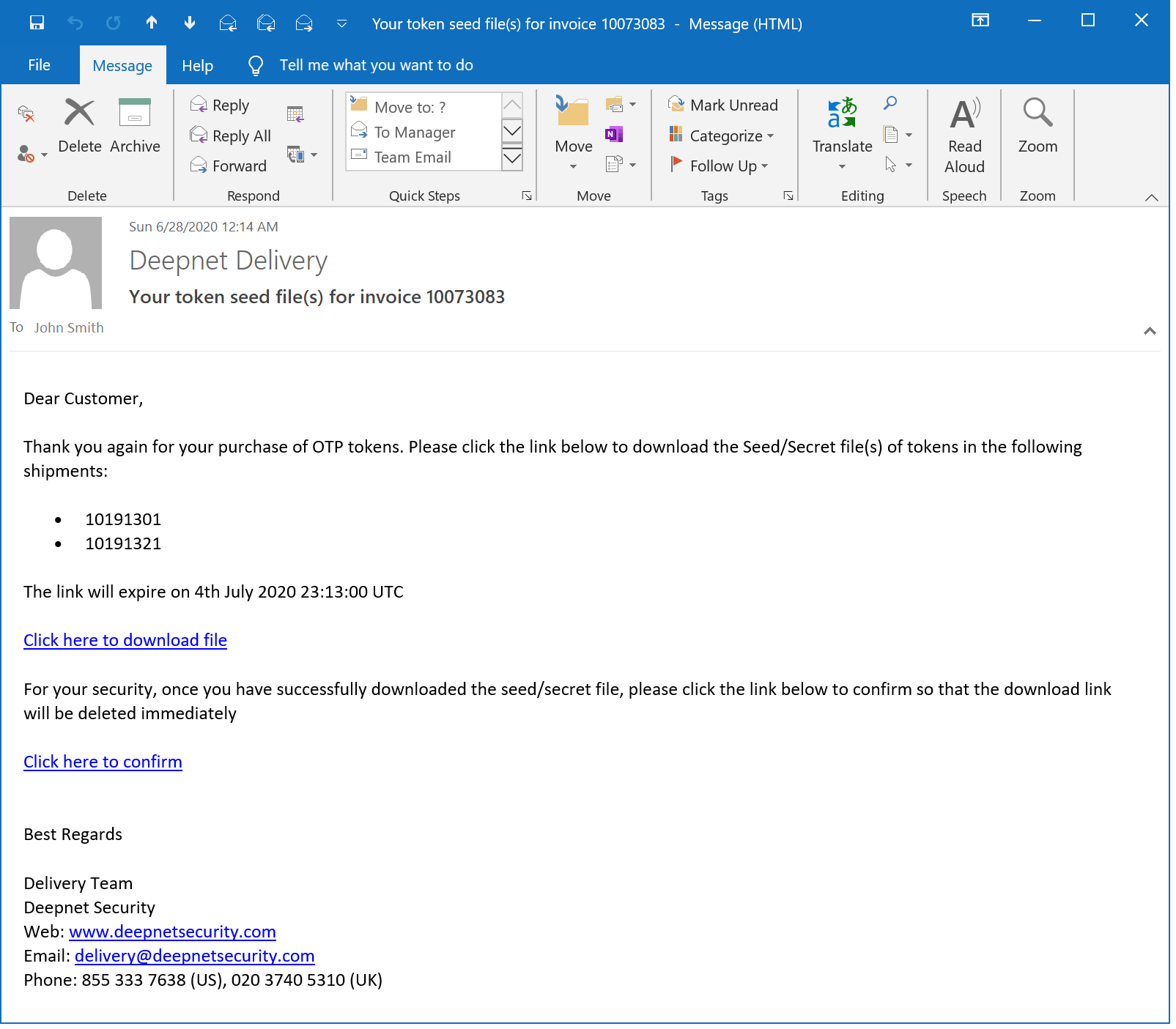The height and width of the screenshot is (1029, 1176).
Task: Open the www.deepnetsecurity.com link
Action: click(172, 932)
